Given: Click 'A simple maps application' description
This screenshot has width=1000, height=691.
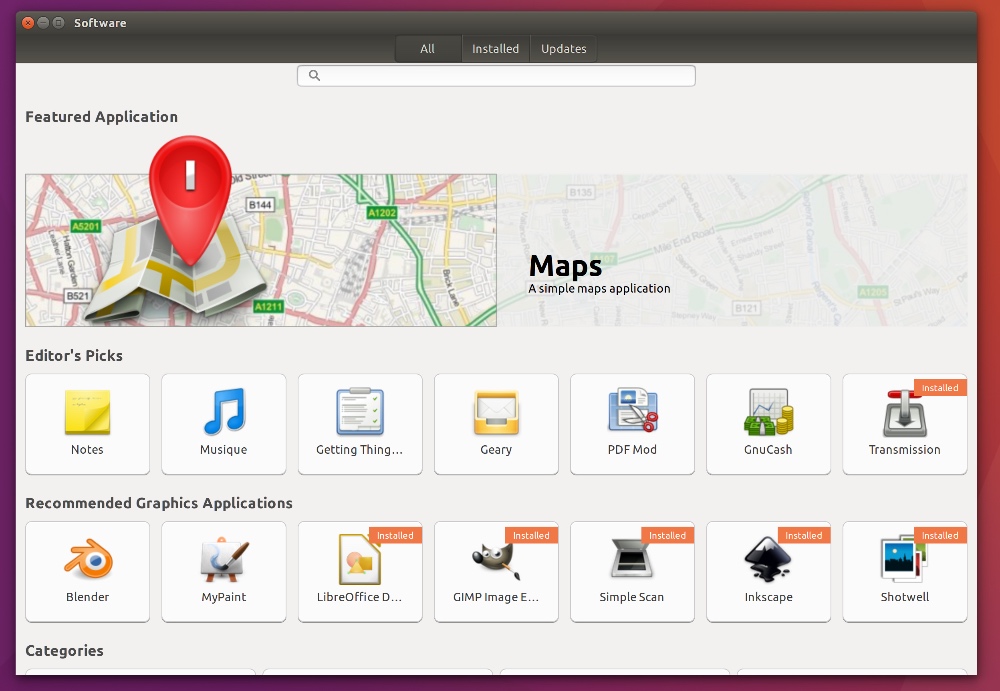Looking at the screenshot, I should pyautogui.click(x=599, y=288).
